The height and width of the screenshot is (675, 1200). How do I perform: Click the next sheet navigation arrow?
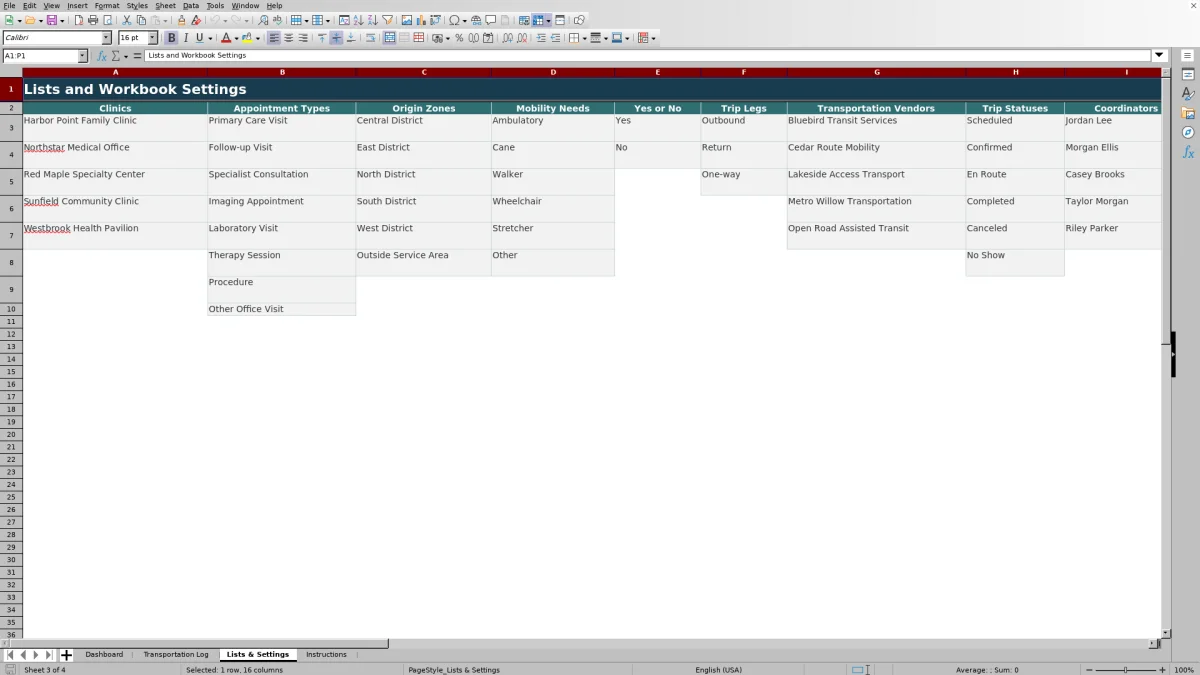tap(36, 655)
